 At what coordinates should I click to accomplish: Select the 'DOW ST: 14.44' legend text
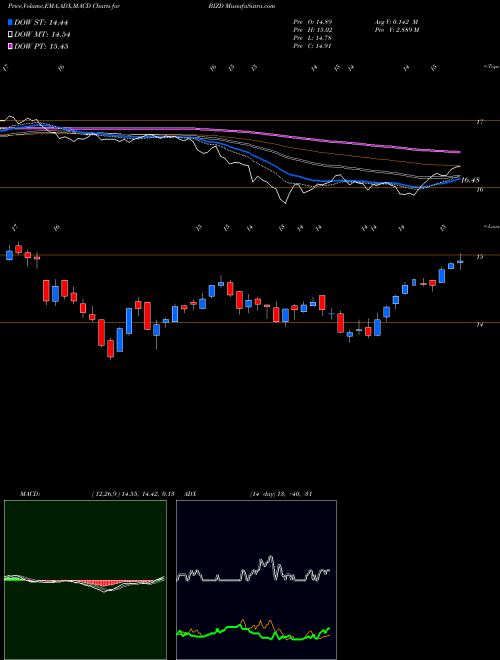pyautogui.click(x=41, y=22)
